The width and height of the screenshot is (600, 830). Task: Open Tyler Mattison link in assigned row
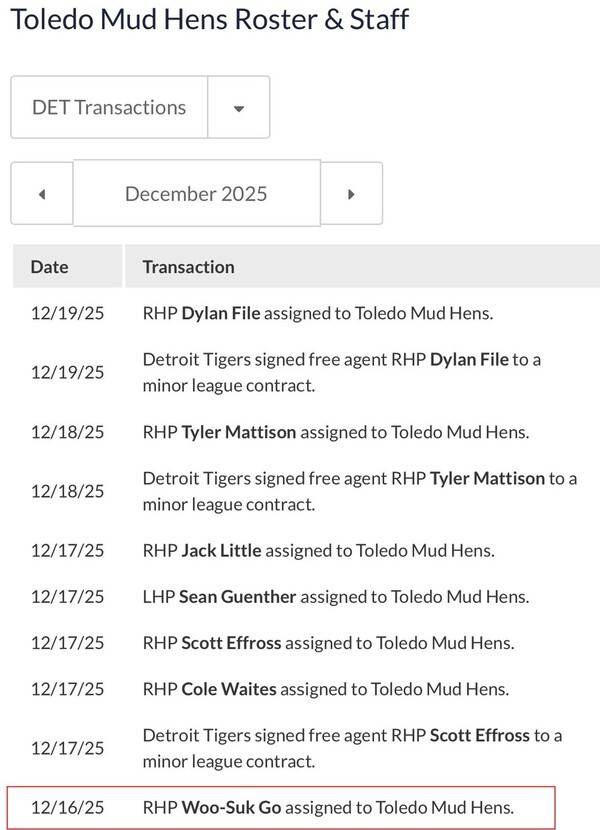(238, 432)
